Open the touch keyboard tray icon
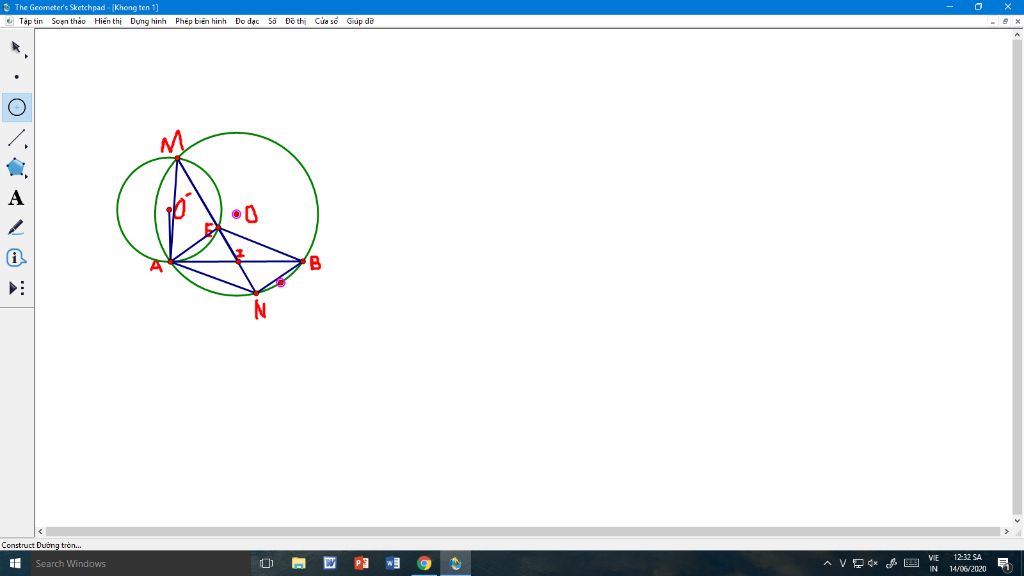 912,563
